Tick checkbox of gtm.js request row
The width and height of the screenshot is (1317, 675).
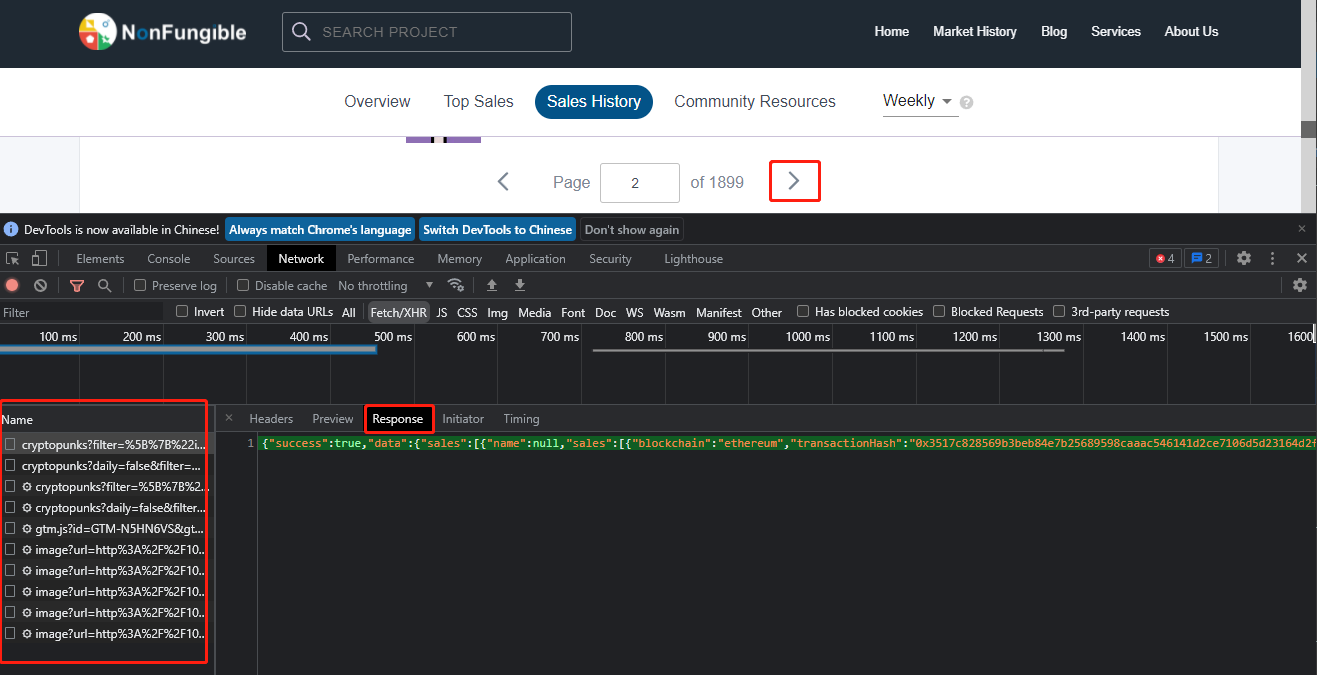[10, 528]
